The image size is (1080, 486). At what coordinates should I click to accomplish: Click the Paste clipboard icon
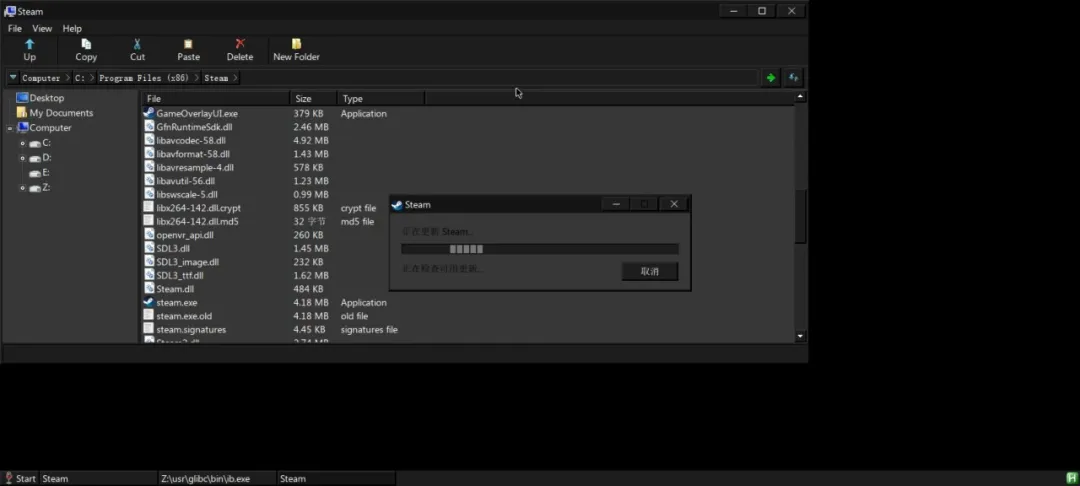[x=188, y=44]
